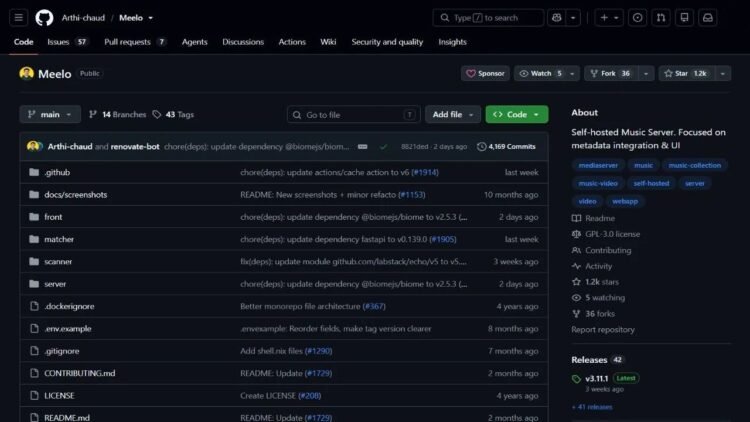Open the Add file dropdown
The width and height of the screenshot is (750, 422).
(452, 114)
